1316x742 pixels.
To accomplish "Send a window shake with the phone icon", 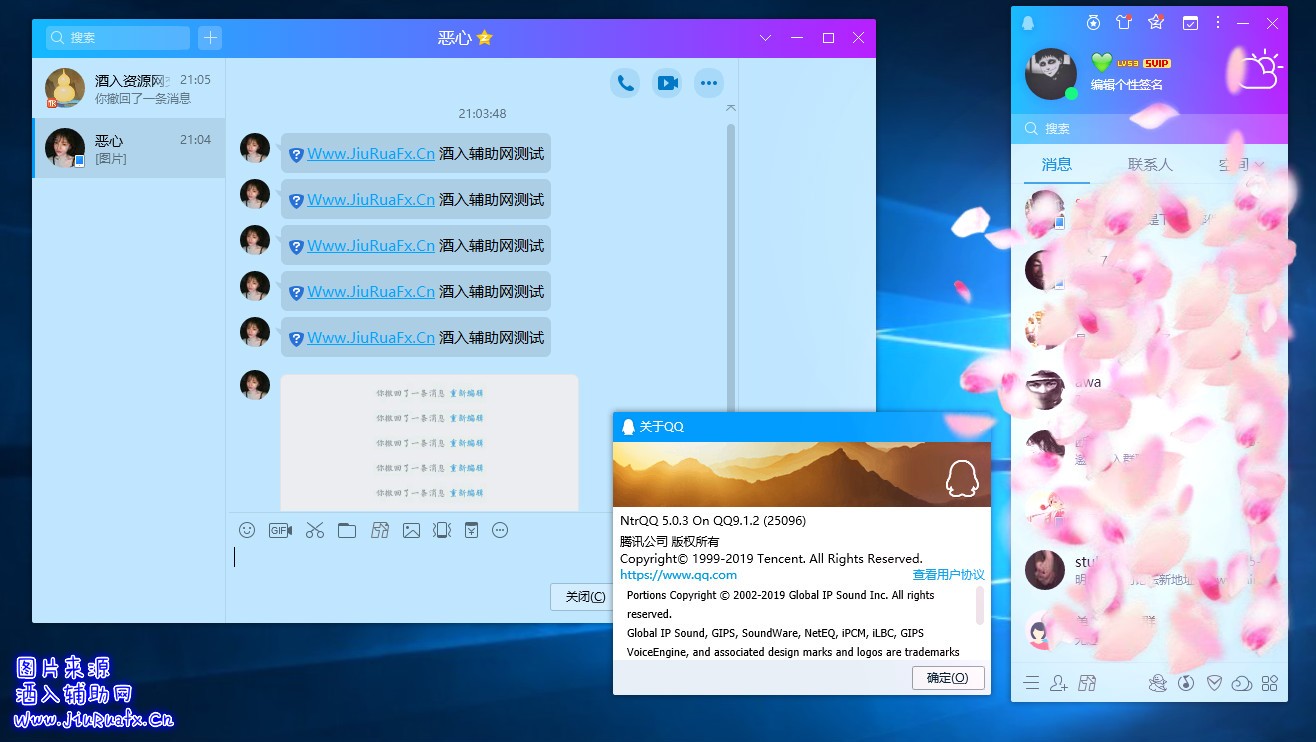I will (x=442, y=530).
